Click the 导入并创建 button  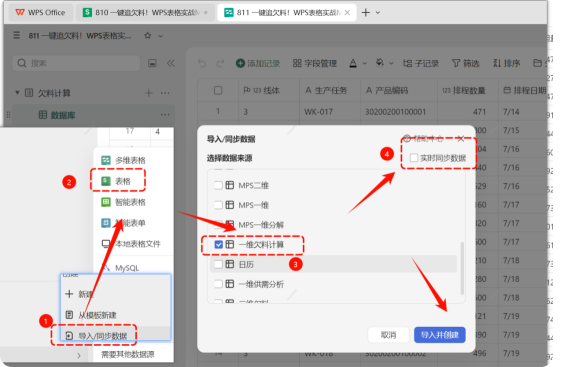click(439, 335)
